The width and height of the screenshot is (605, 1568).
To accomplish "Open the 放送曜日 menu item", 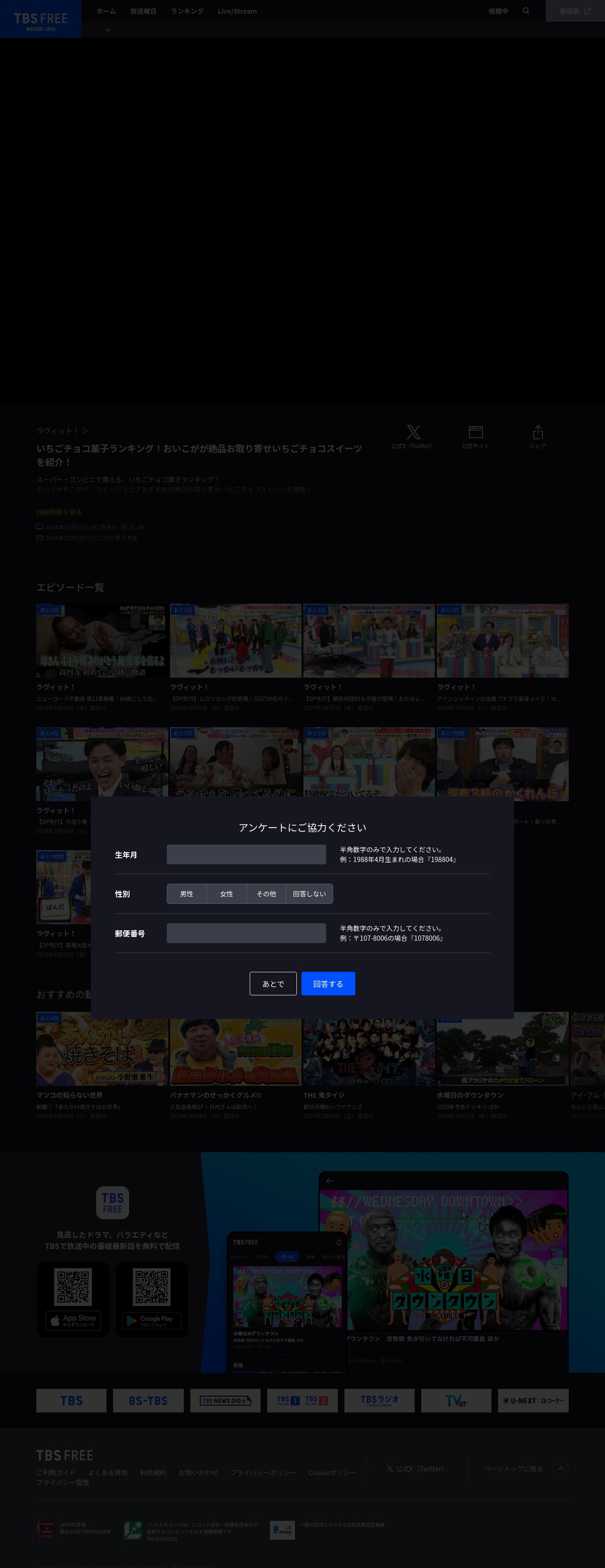I will (143, 11).
